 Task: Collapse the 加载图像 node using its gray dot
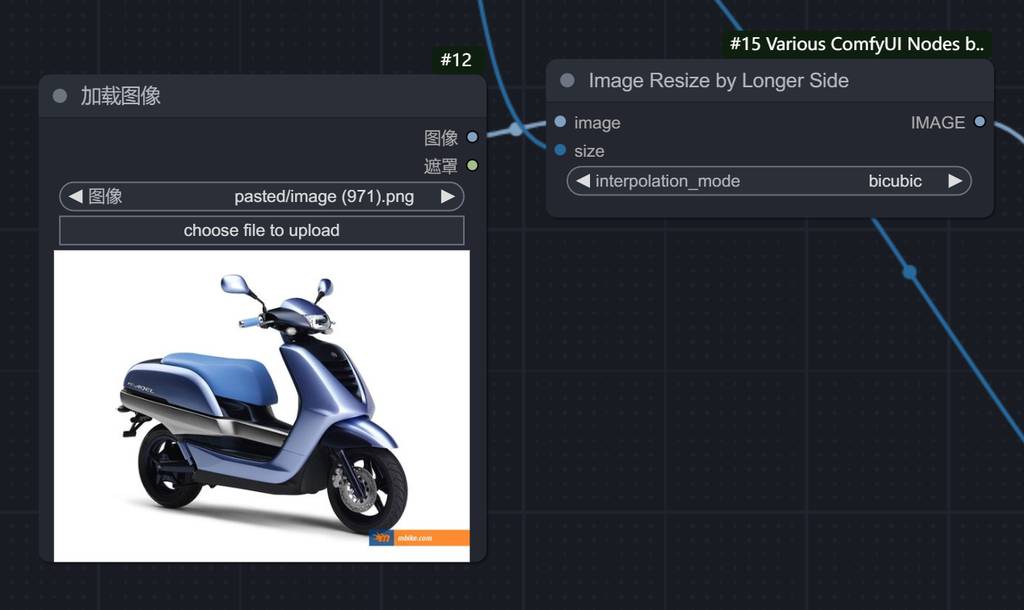(60, 96)
